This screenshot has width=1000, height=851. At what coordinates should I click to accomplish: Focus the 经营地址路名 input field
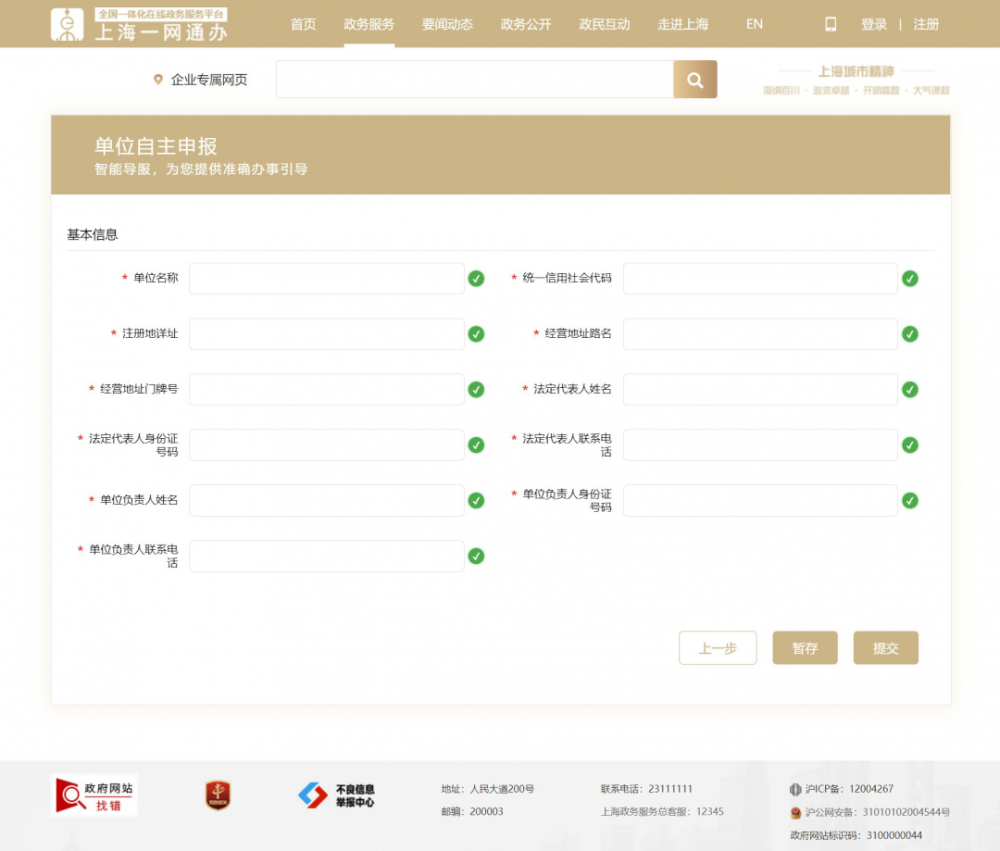pos(760,334)
